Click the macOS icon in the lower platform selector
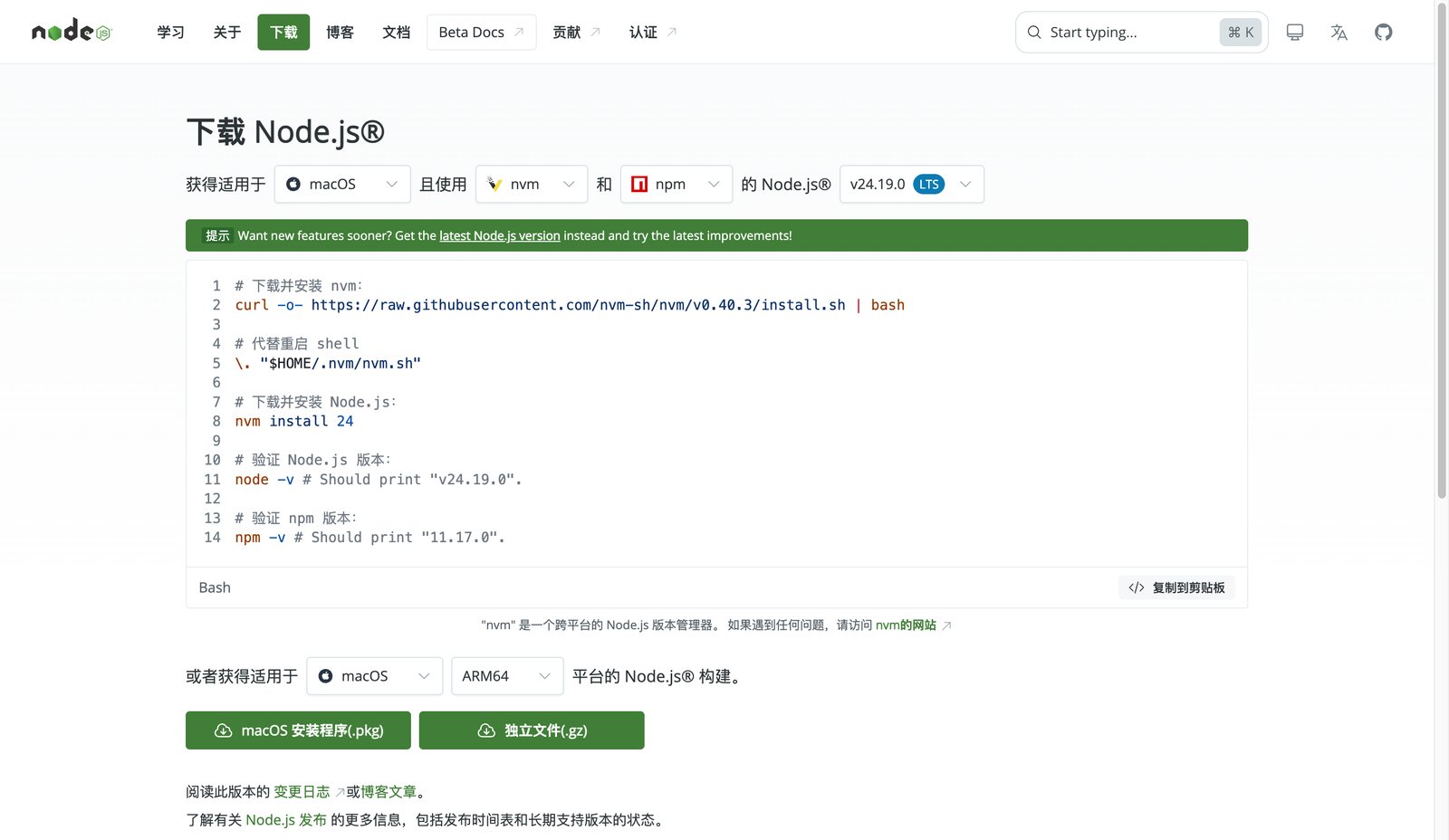The image size is (1449, 840). point(325,676)
